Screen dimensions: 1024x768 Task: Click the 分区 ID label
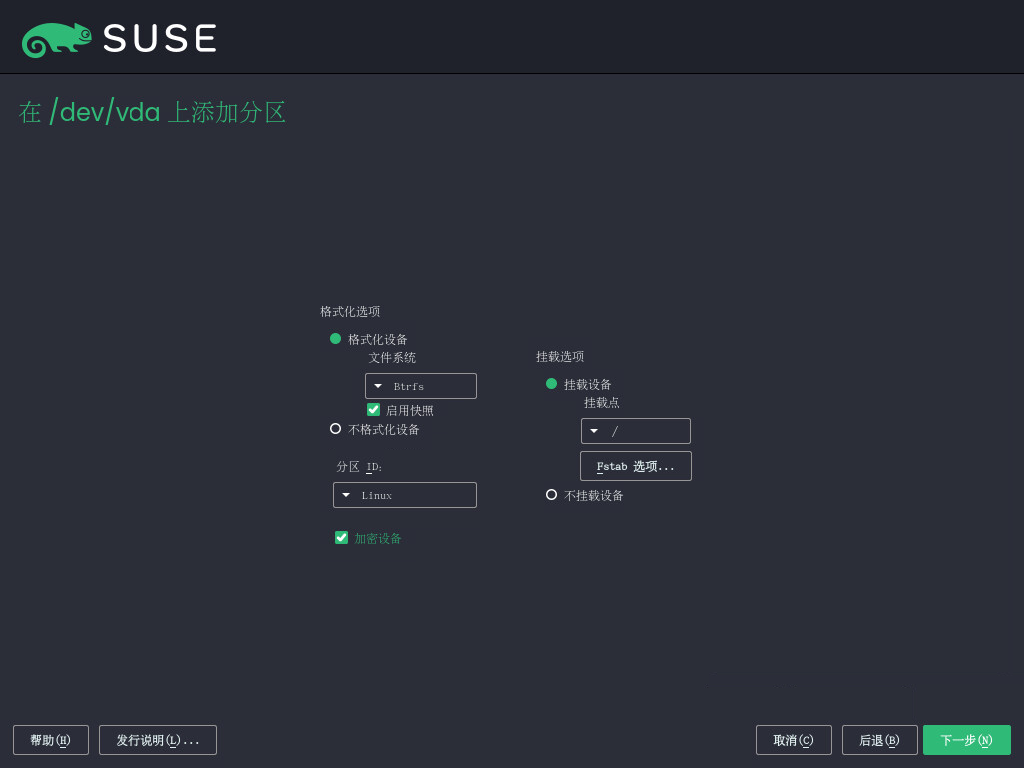coord(359,467)
